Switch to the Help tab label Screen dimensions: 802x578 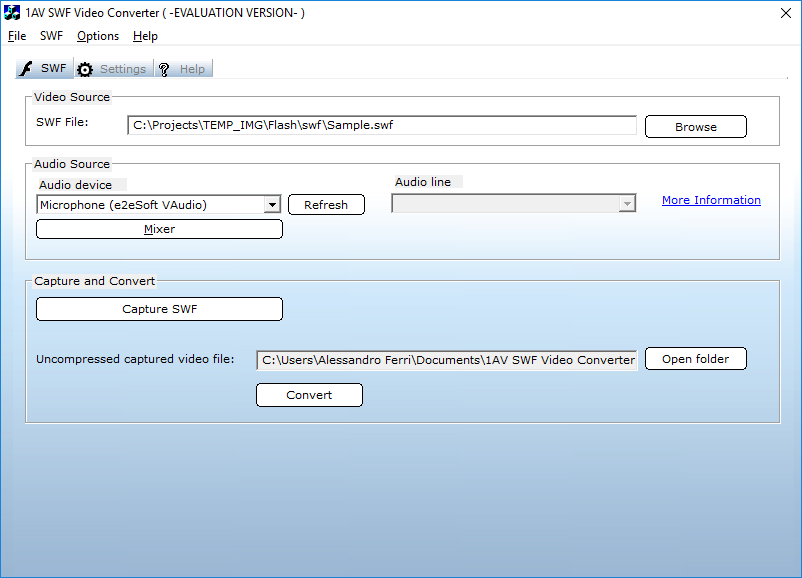click(x=192, y=69)
